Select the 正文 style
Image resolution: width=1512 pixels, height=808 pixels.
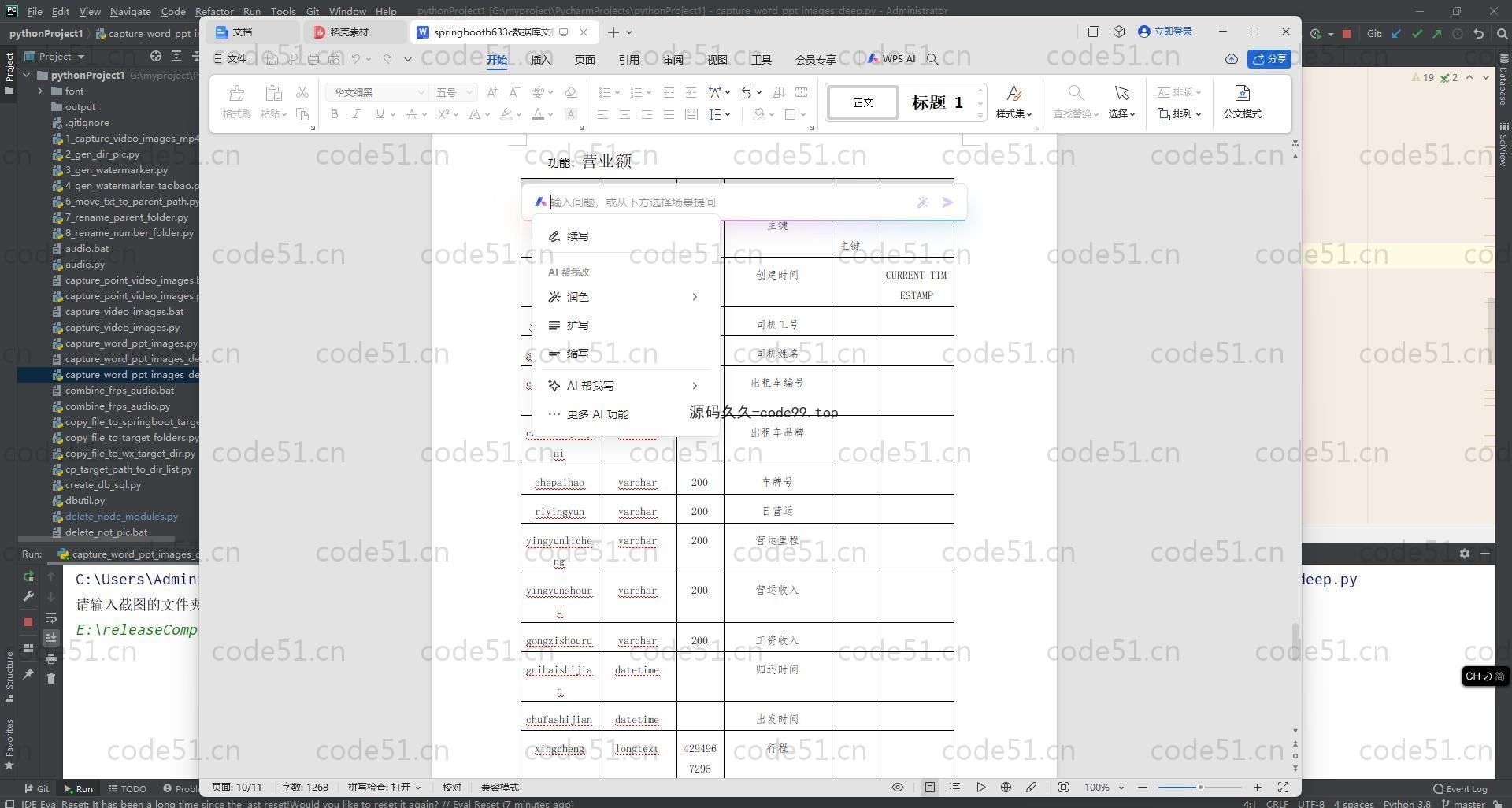[863, 102]
